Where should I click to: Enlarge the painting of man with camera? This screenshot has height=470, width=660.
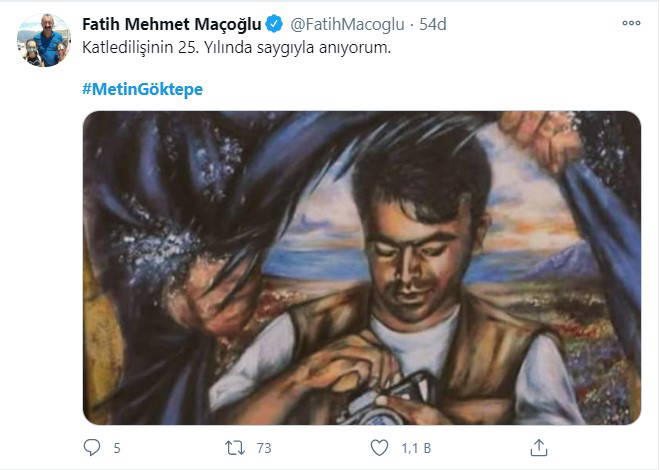coord(361,267)
